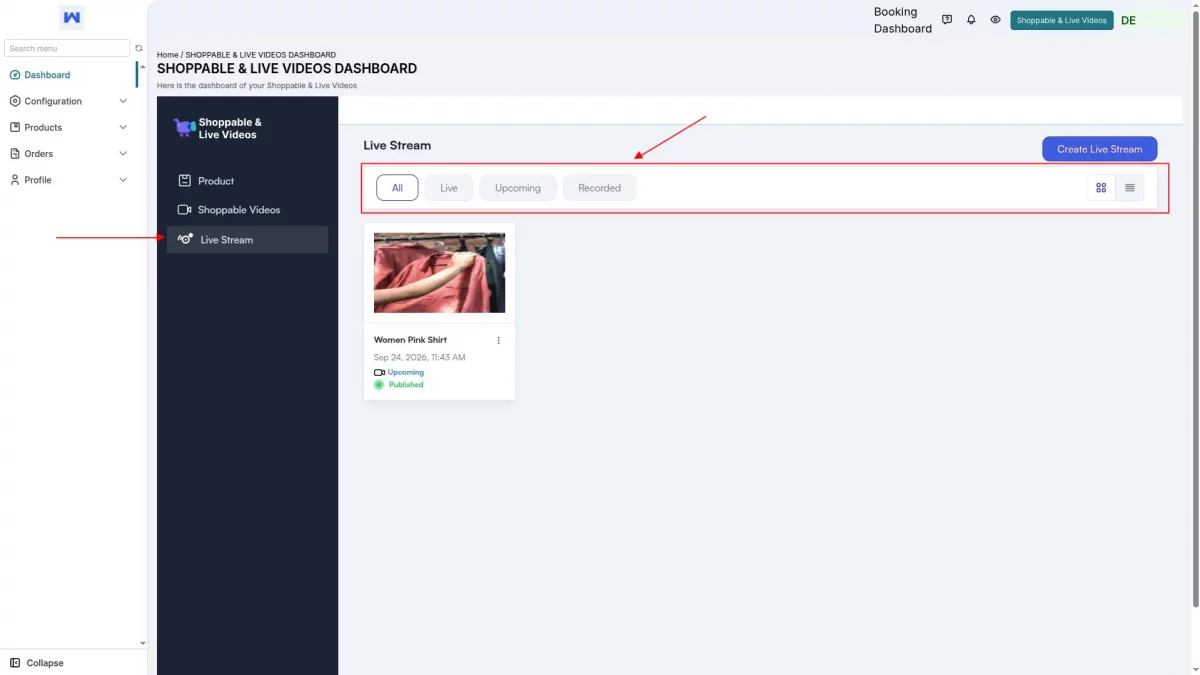Screen dimensions: 1200x675
Task: Click the Products box icon in the sidebar
Action: click(x=15, y=127)
